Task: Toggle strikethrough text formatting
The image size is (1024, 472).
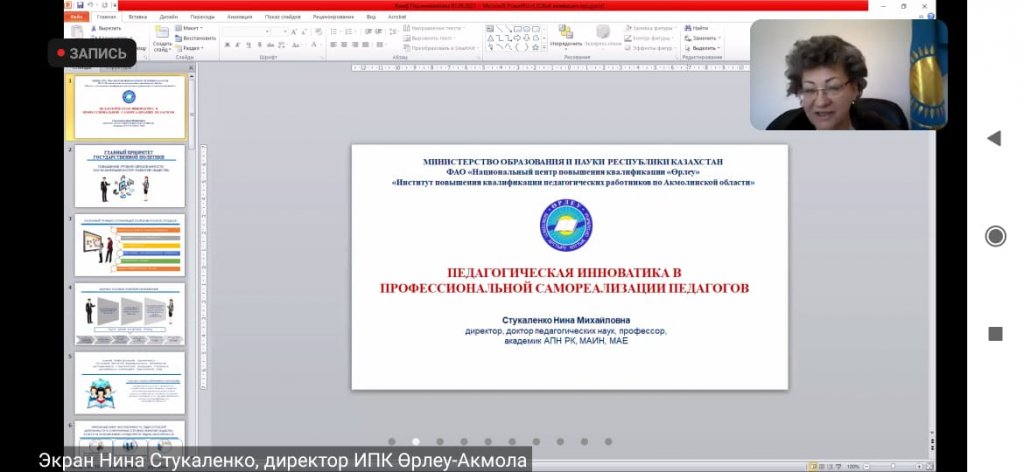Action: point(270,44)
